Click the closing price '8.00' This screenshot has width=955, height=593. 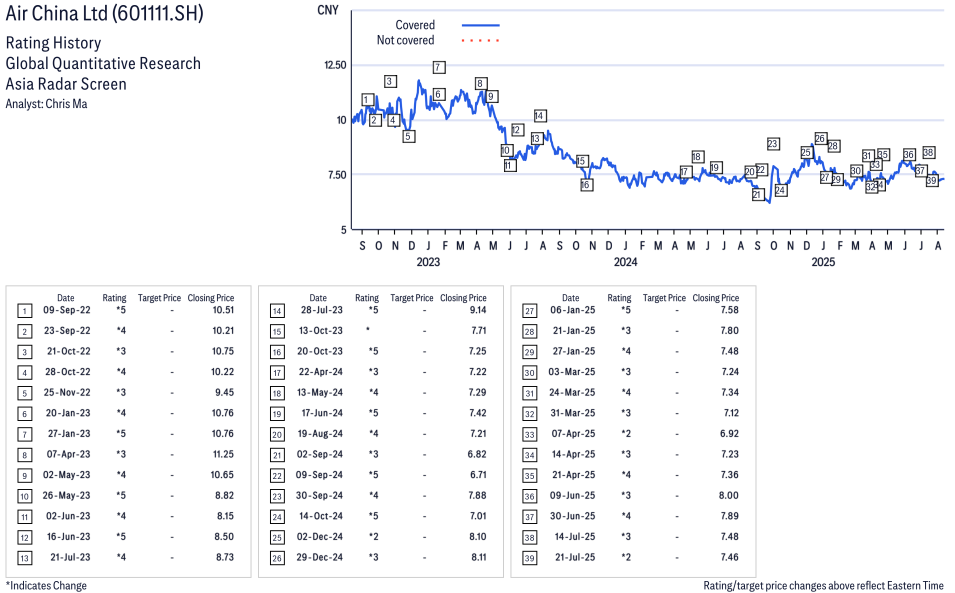click(729, 496)
